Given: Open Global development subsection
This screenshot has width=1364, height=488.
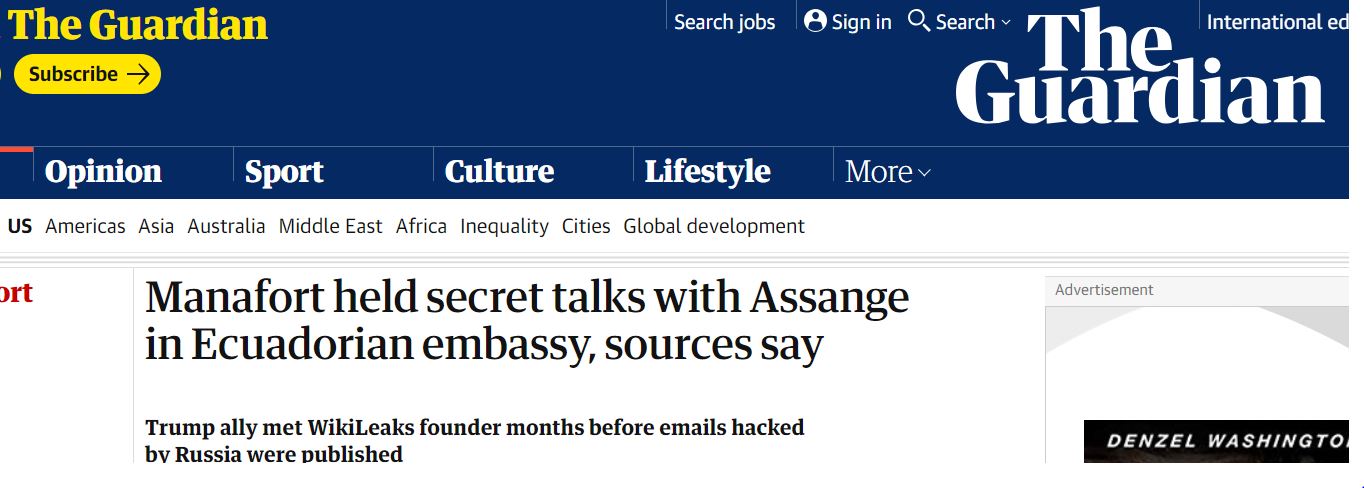Looking at the screenshot, I should click(x=713, y=226).
